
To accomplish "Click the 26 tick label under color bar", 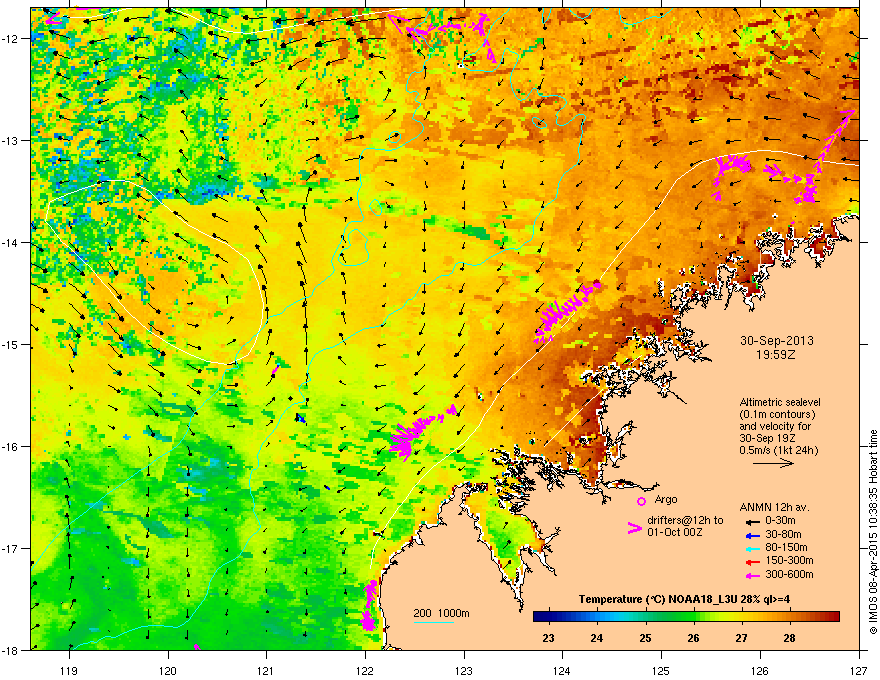I will tap(693, 638).
